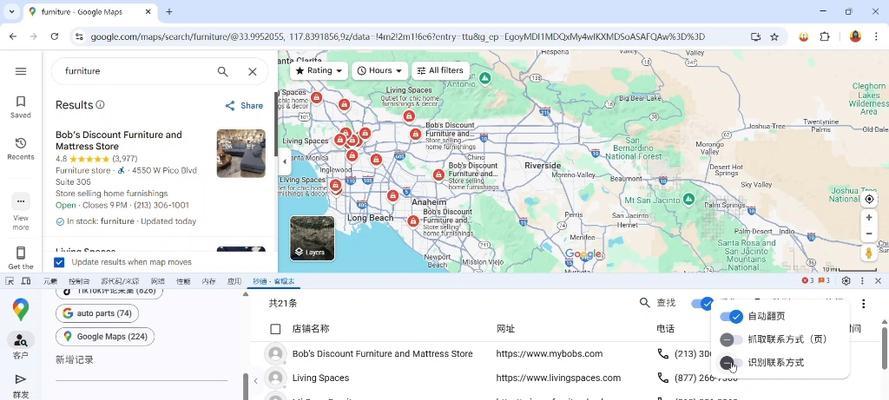This screenshot has height=400, width=889.
Task: Open the DevTools settings gear
Action: pyautogui.click(x=846, y=281)
